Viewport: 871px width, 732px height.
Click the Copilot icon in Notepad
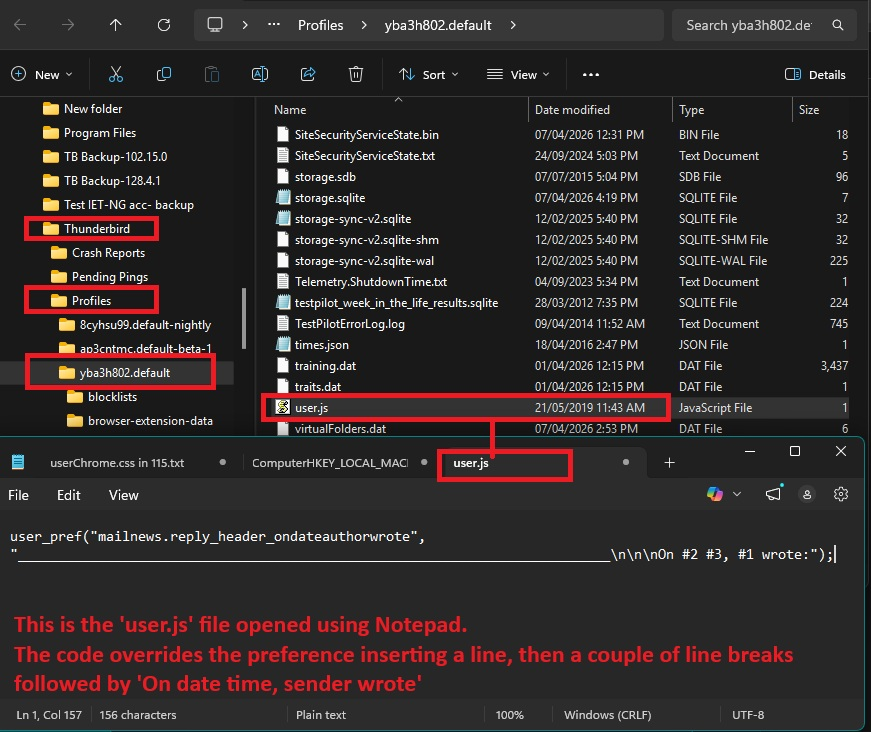714,494
